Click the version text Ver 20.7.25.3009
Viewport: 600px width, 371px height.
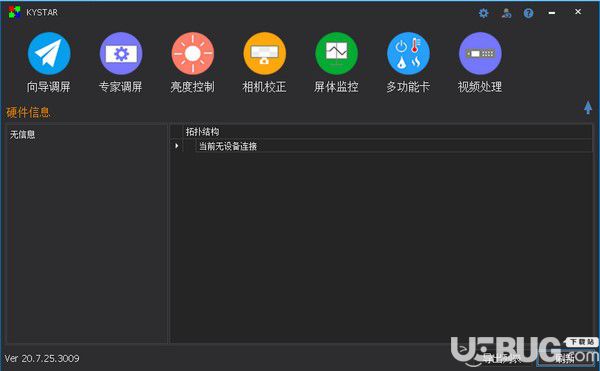42,358
